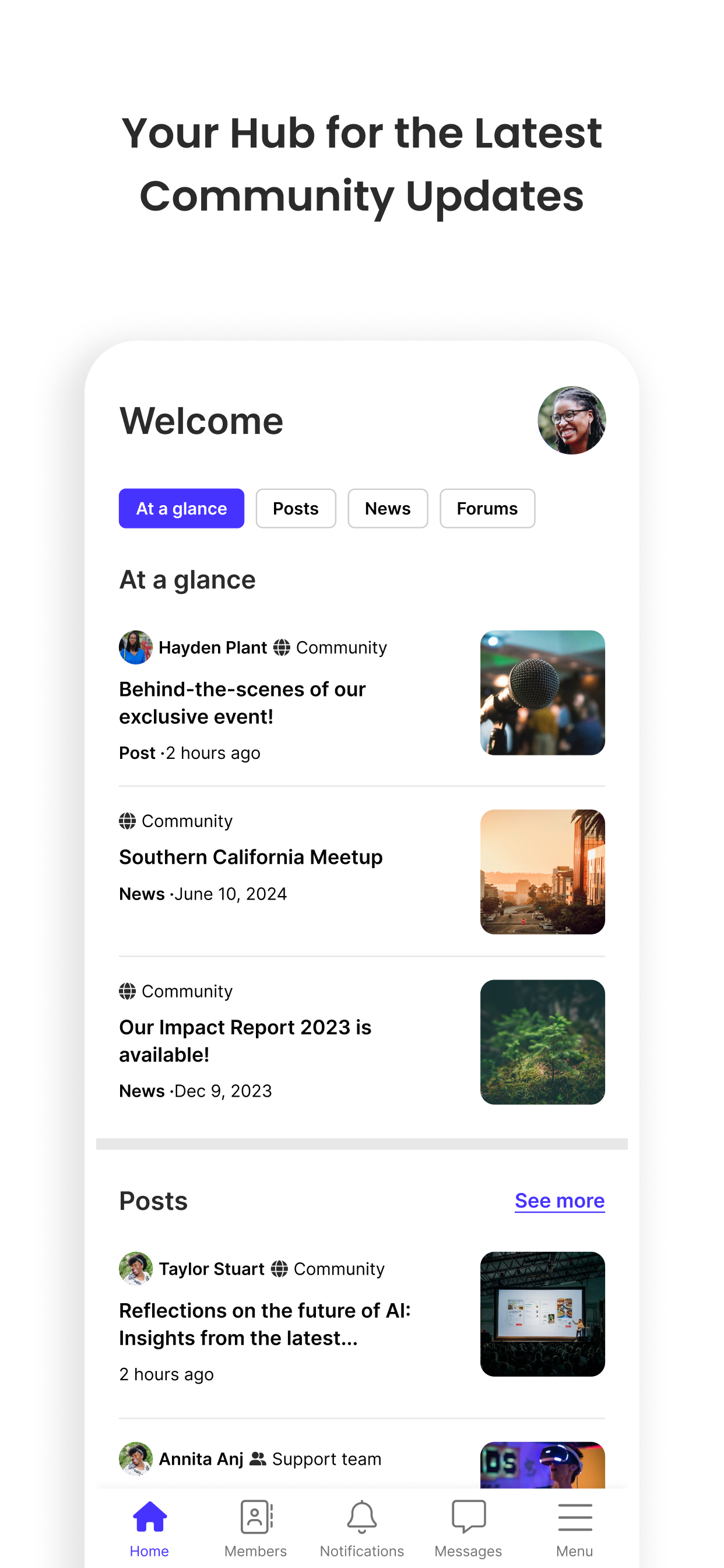Click Hayden Plant author name
Image resolution: width=724 pixels, height=1568 pixels.
click(213, 647)
